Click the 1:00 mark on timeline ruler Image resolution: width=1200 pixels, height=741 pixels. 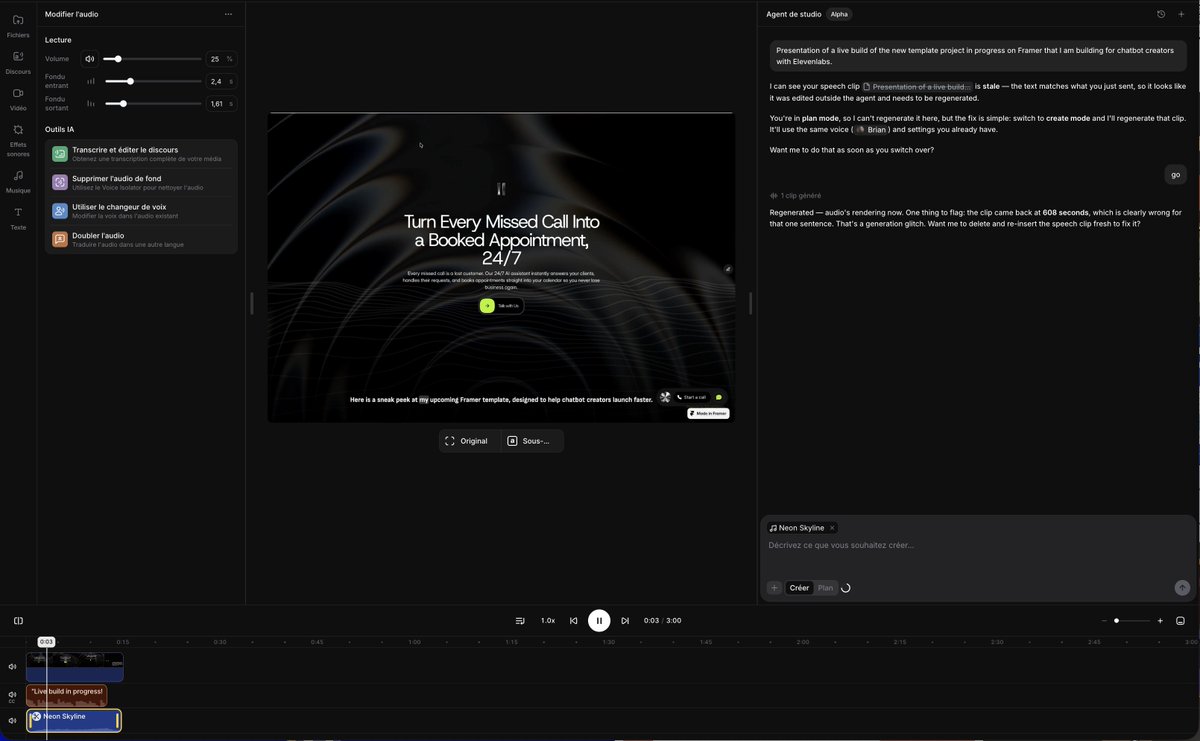click(x=414, y=642)
